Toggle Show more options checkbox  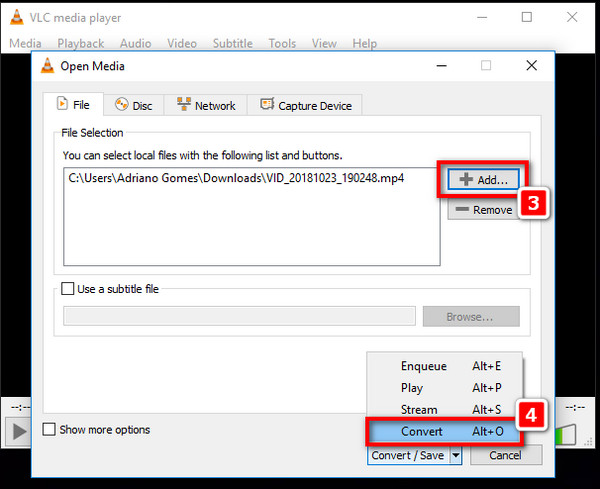pyautogui.click(x=49, y=429)
